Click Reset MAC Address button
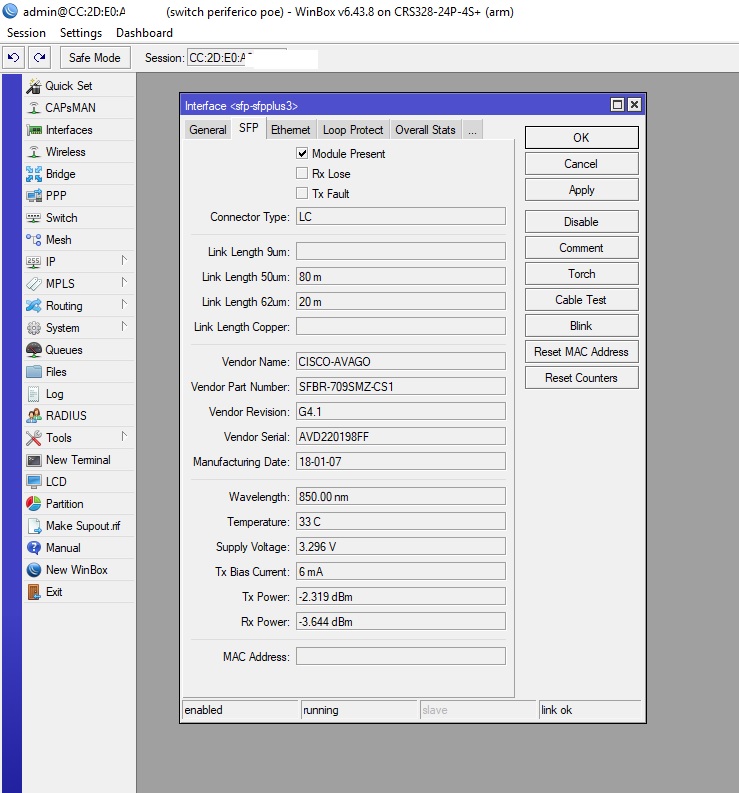The image size is (739, 793). [x=582, y=352]
